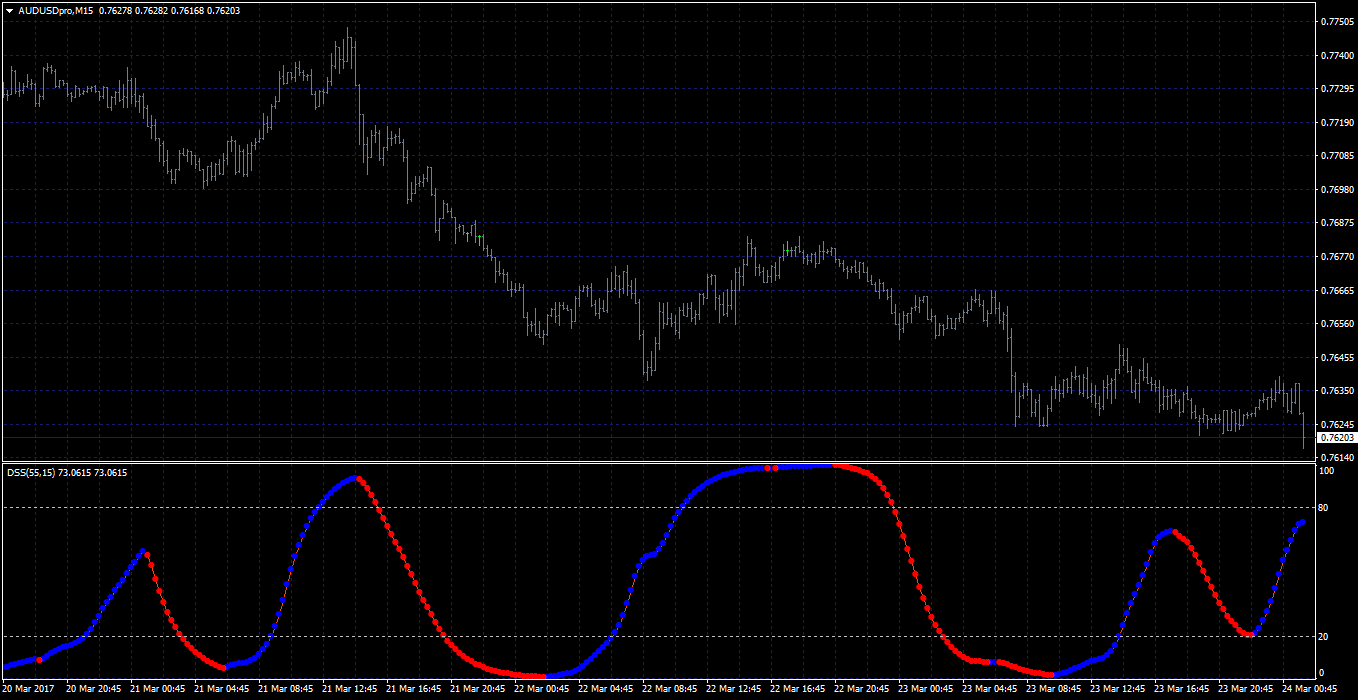Click the 23 Mar 12:45 time label
Screen dimensions: 1358x700
point(1118,689)
